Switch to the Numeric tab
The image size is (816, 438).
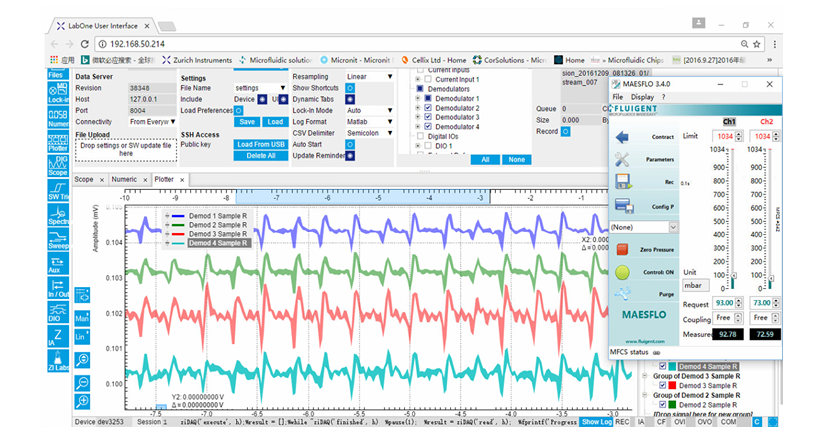[125, 179]
